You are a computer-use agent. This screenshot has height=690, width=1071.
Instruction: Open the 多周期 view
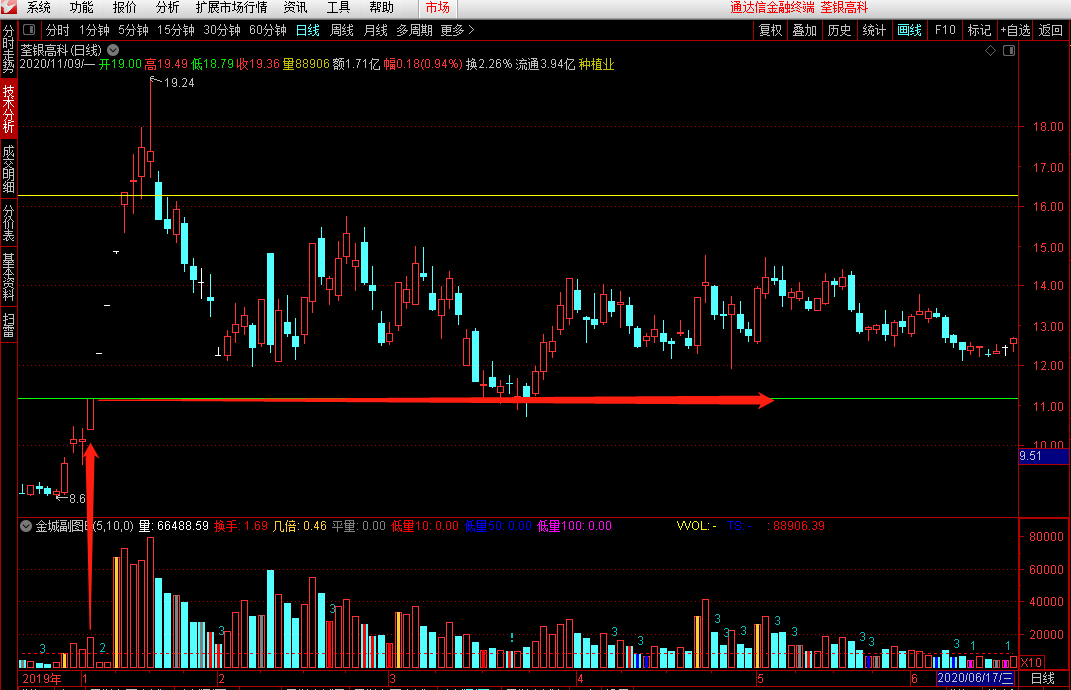[x=414, y=30]
